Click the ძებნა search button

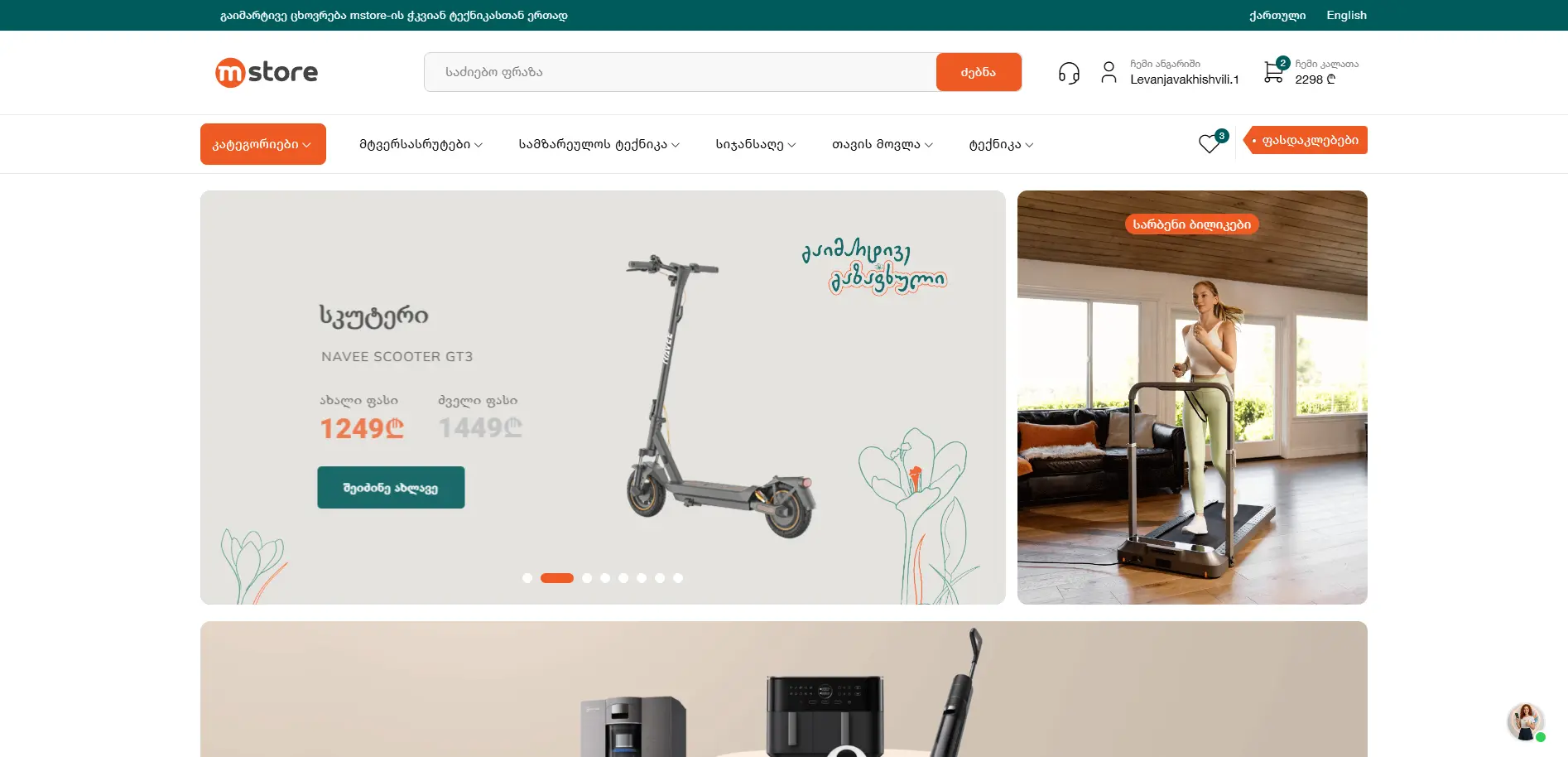979,72
